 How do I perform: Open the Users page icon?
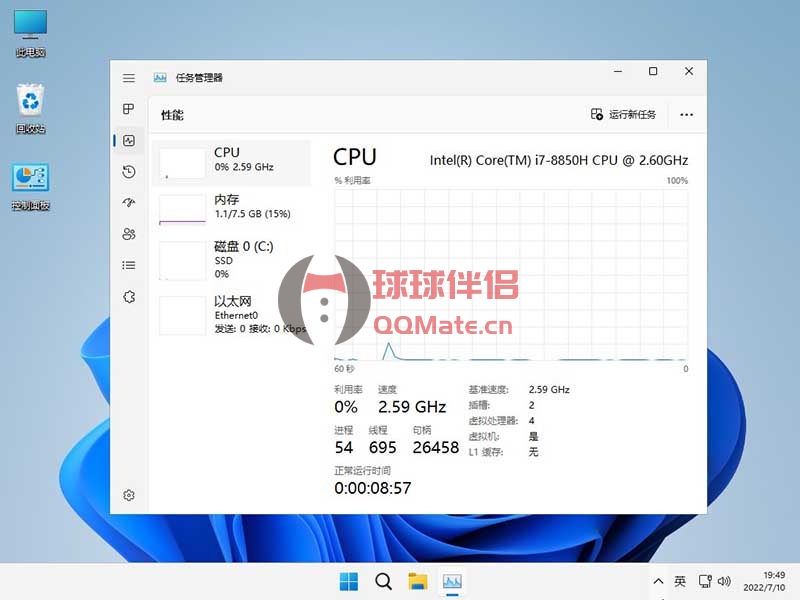click(129, 234)
